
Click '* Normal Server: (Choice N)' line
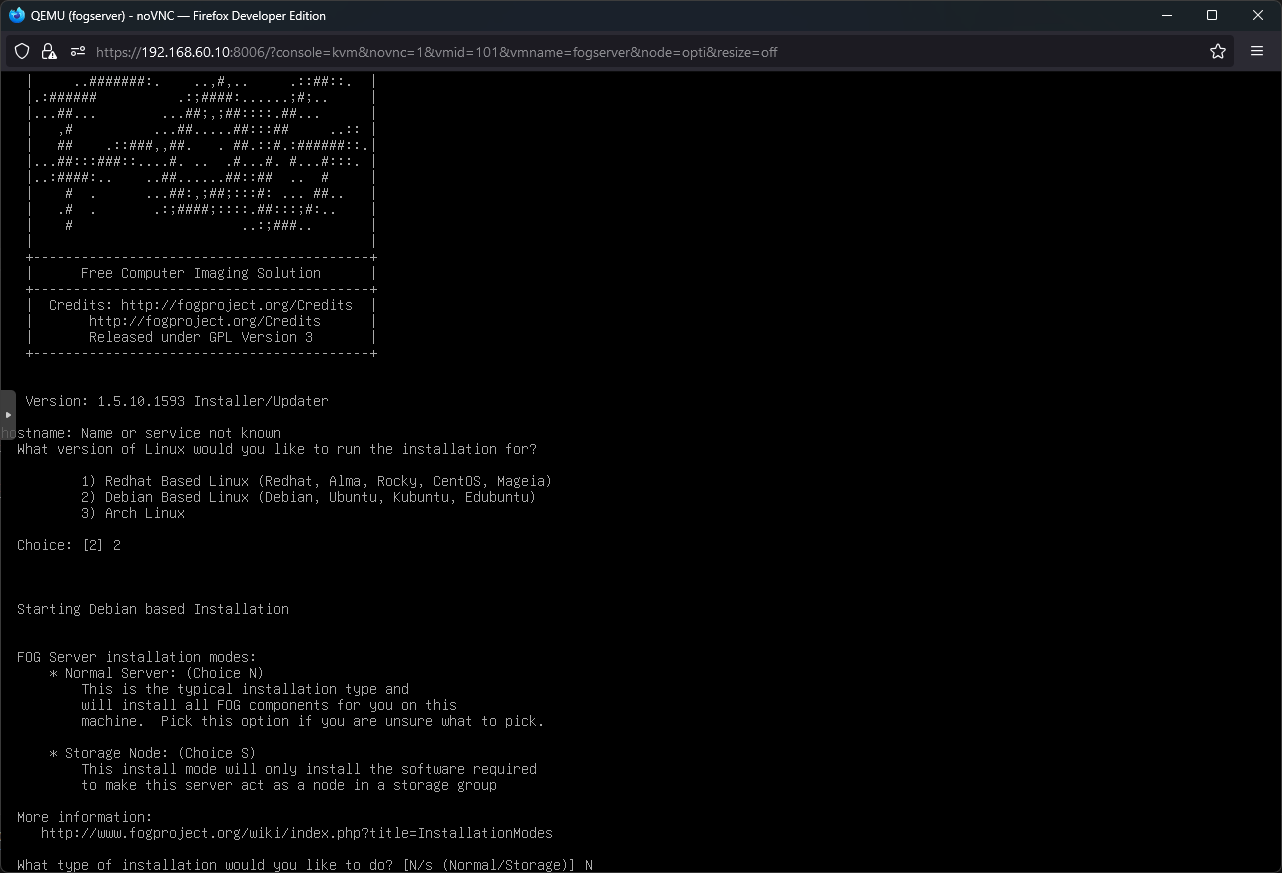[157, 673]
